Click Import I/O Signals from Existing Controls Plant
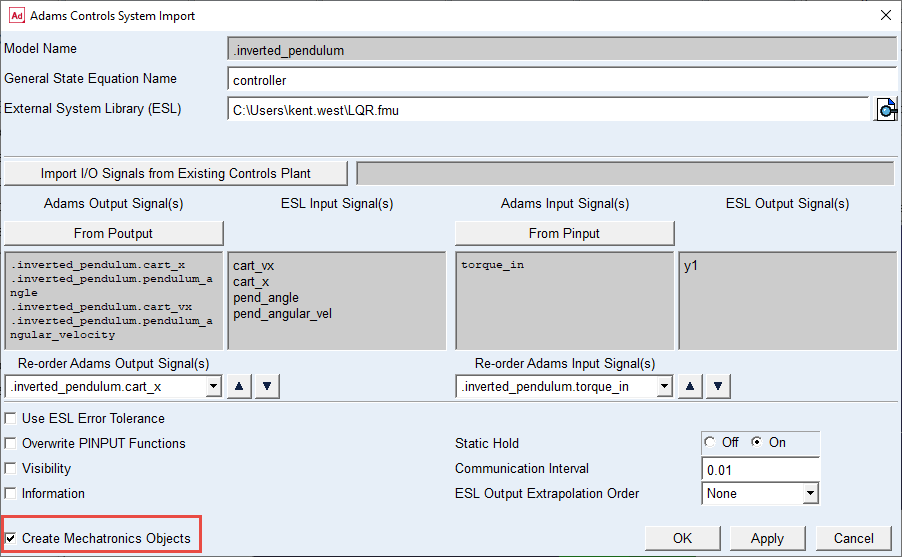902x557 pixels. coord(176,173)
